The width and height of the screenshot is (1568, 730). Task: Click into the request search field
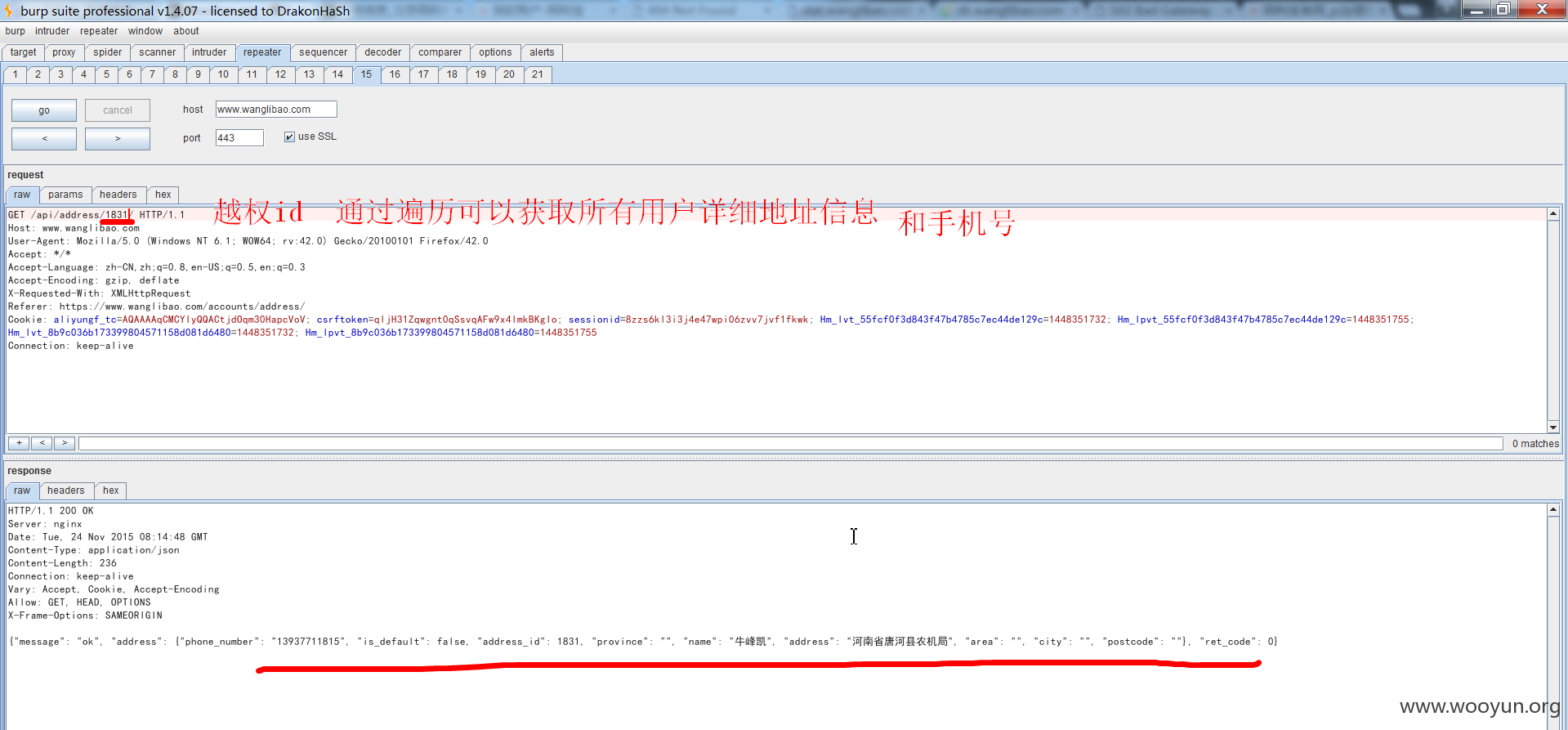click(x=790, y=443)
